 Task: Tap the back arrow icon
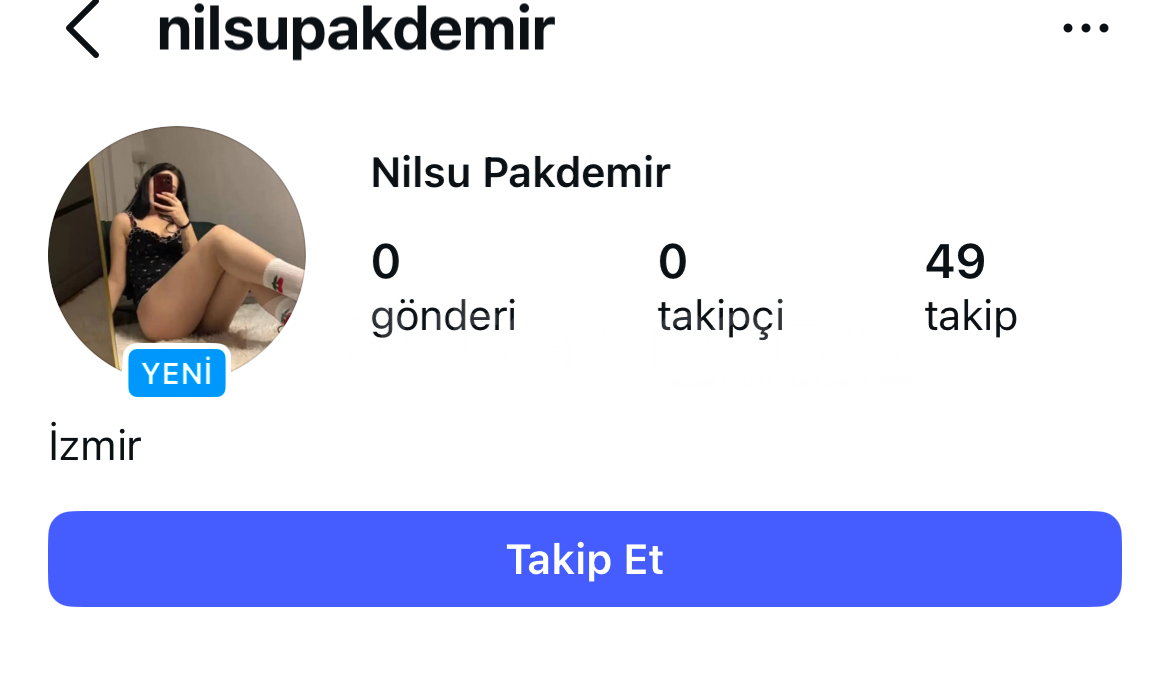tap(82, 30)
